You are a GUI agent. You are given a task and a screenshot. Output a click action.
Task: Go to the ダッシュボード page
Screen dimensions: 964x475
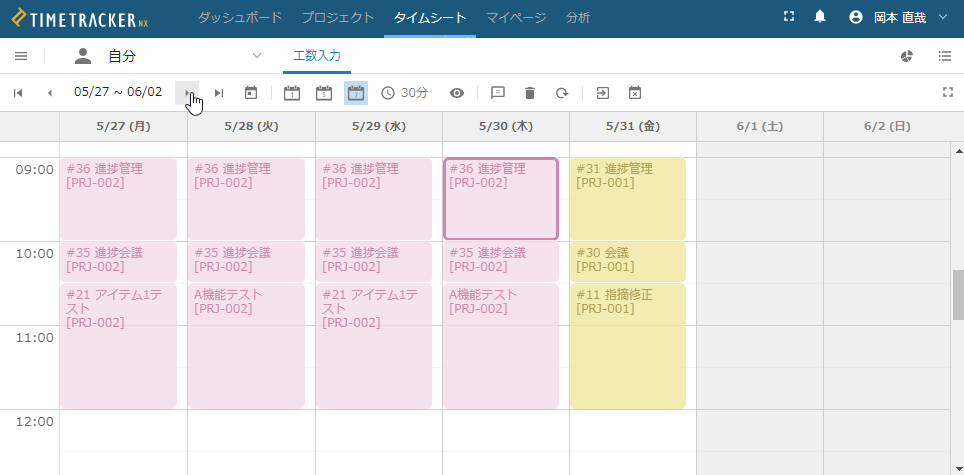coord(239,17)
